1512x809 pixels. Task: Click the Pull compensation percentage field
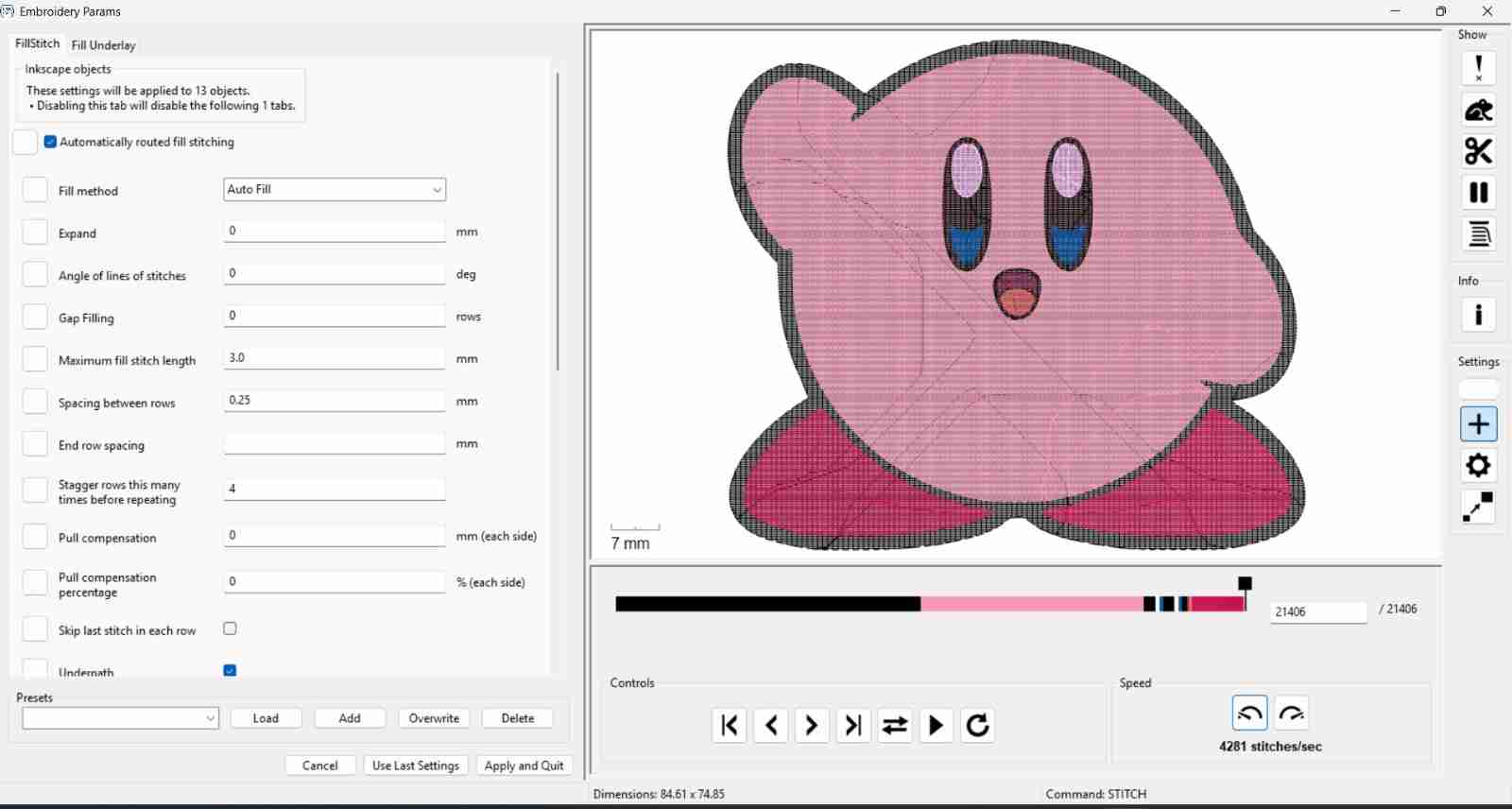tap(335, 582)
